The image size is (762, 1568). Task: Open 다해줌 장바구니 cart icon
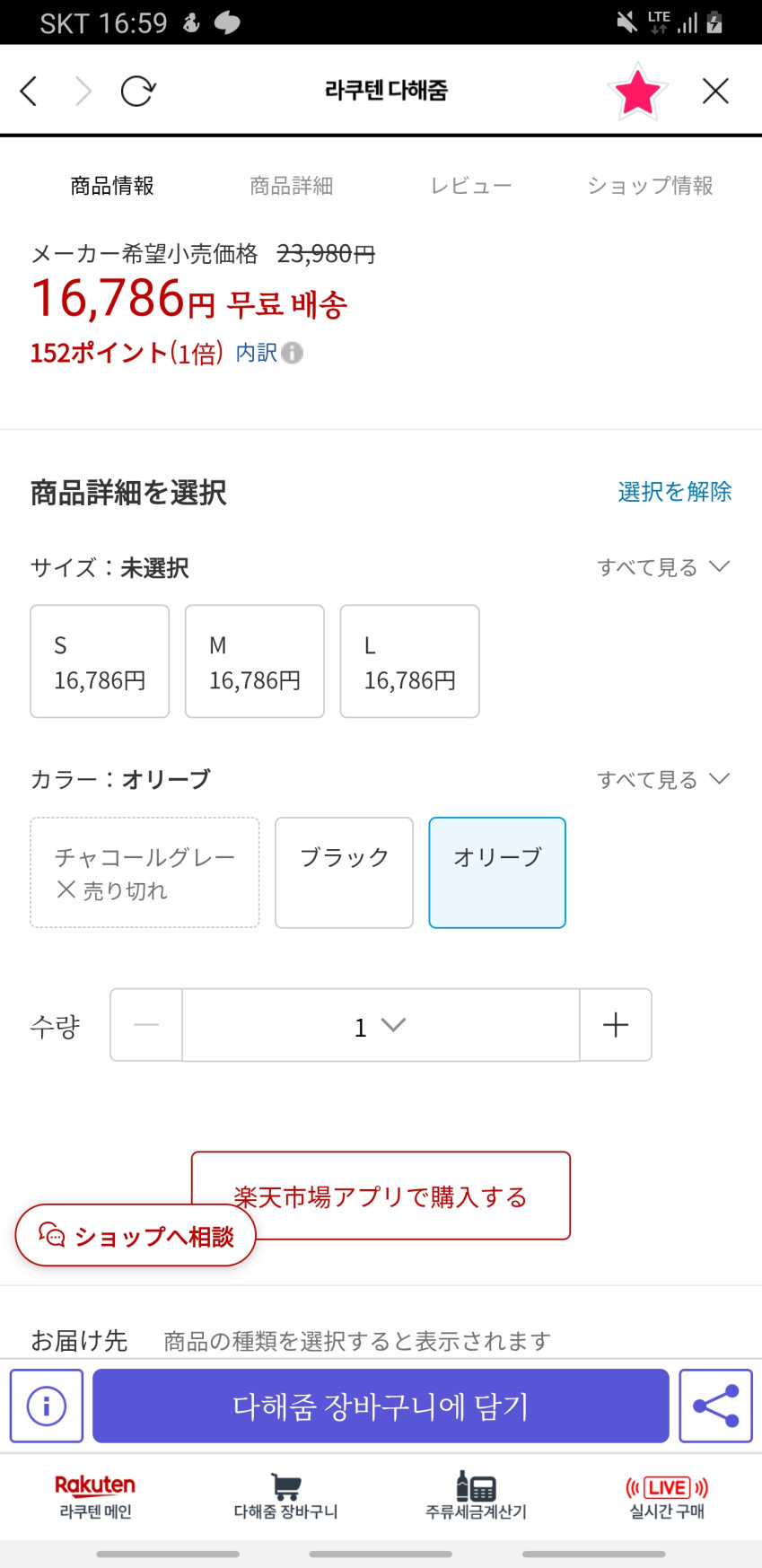click(285, 1496)
